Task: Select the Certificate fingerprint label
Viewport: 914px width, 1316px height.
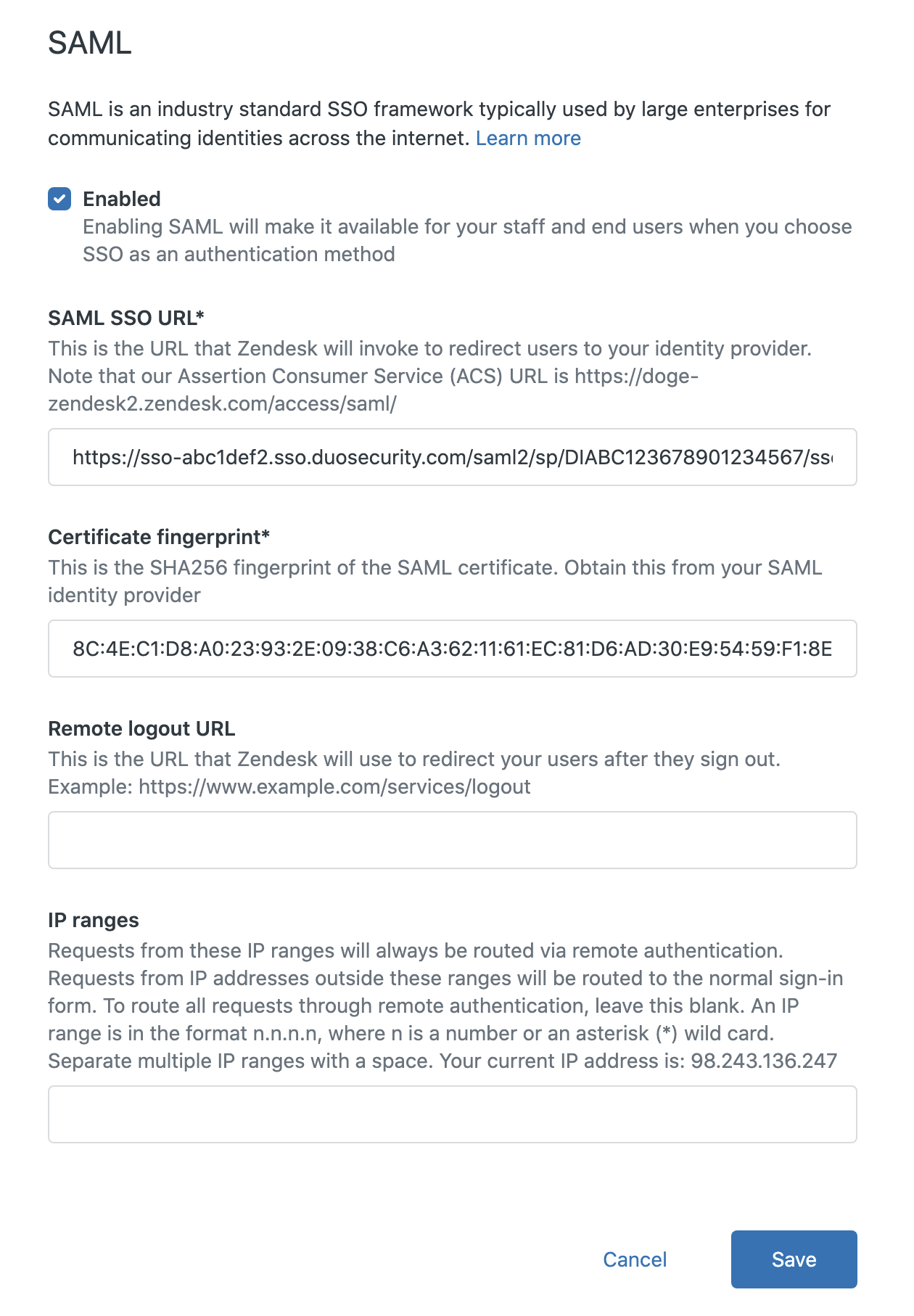Action: (158, 537)
